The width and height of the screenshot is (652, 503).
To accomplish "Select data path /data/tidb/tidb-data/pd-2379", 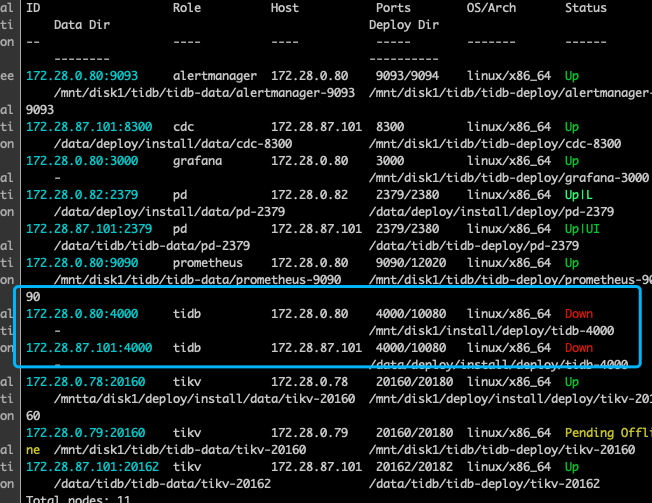I will (x=152, y=247).
